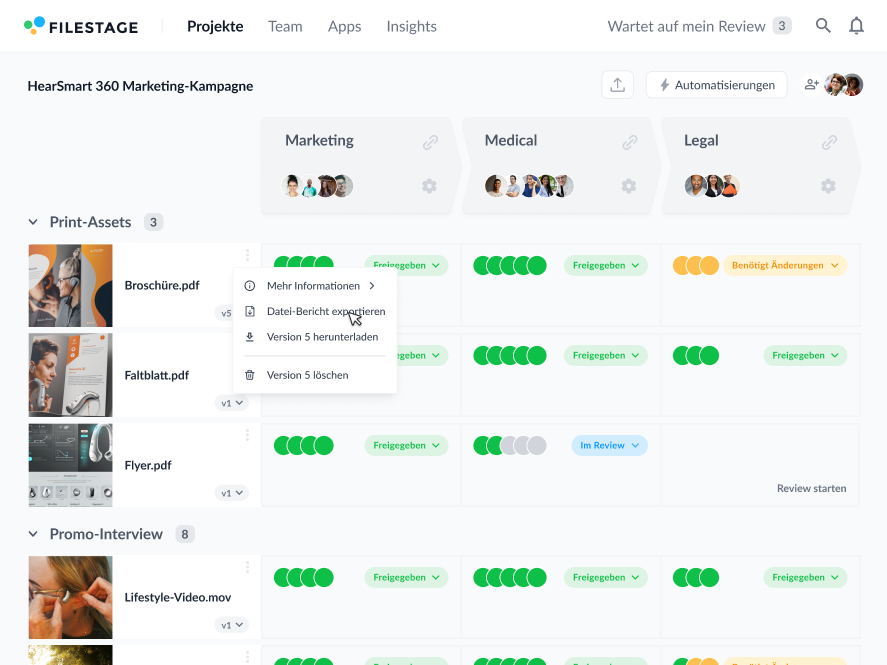Copy the Legal reviewer group link
887x665 pixels.
coord(829,142)
